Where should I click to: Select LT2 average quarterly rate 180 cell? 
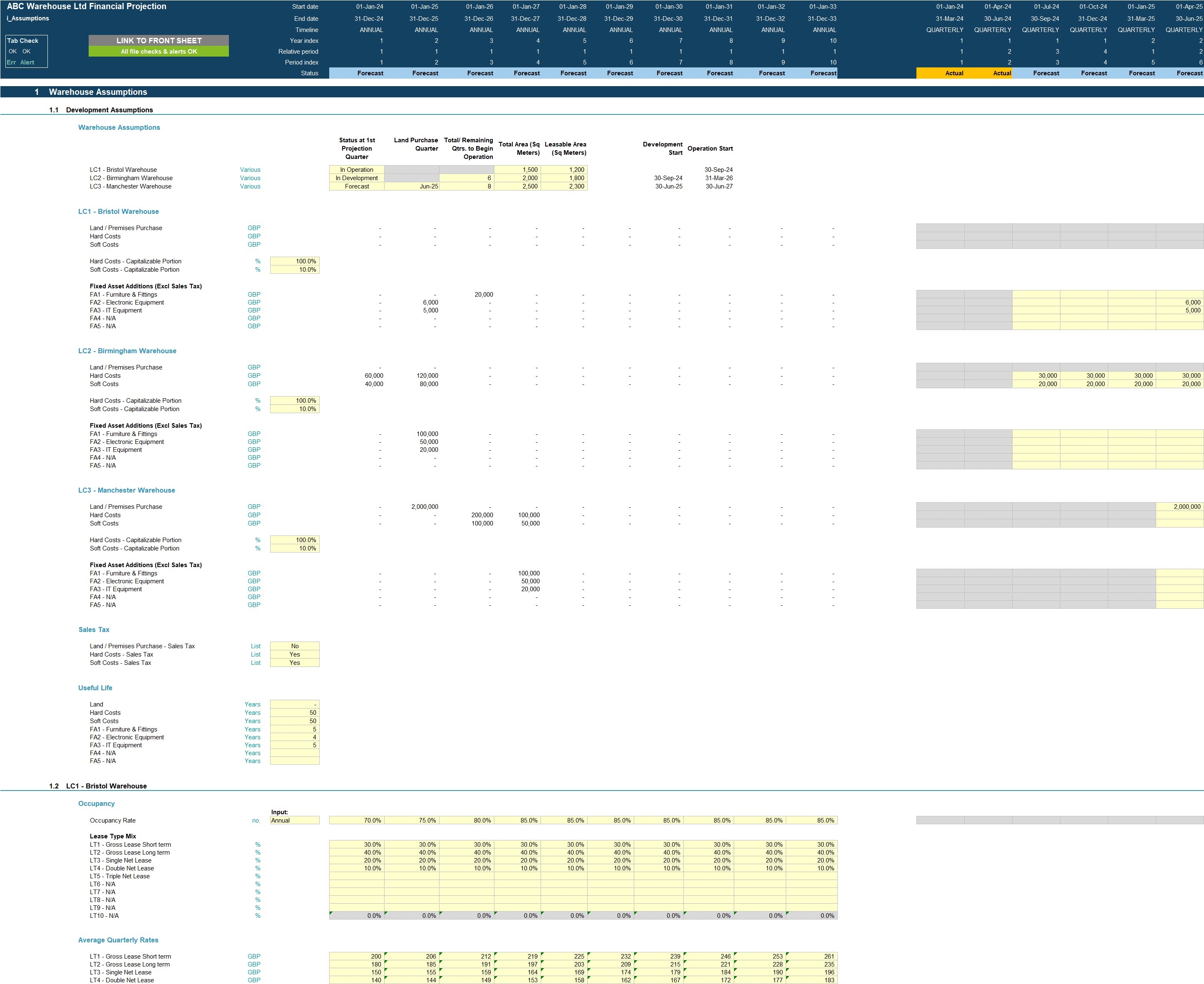tap(357, 964)
